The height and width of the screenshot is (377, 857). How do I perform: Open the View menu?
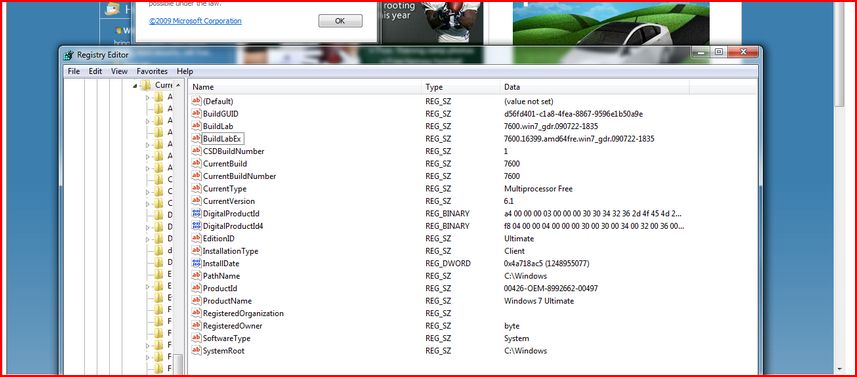[119, 72]
